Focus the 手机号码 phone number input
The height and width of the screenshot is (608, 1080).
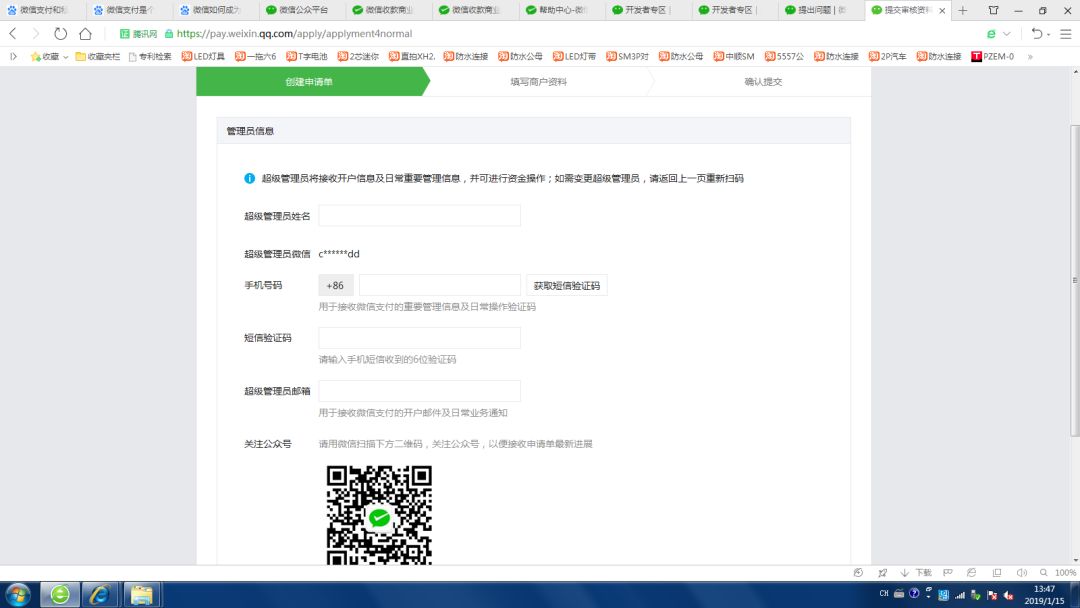(x=439, y=285)
